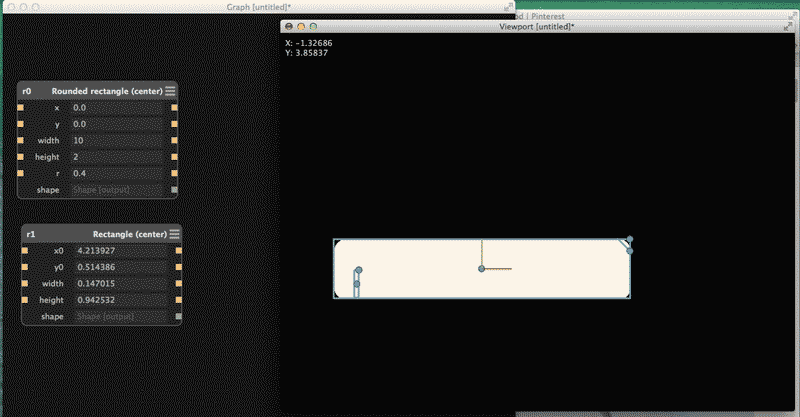Click the r1 height output port
This screenshot has height=417, width=800.
click(x=179, y=300)
